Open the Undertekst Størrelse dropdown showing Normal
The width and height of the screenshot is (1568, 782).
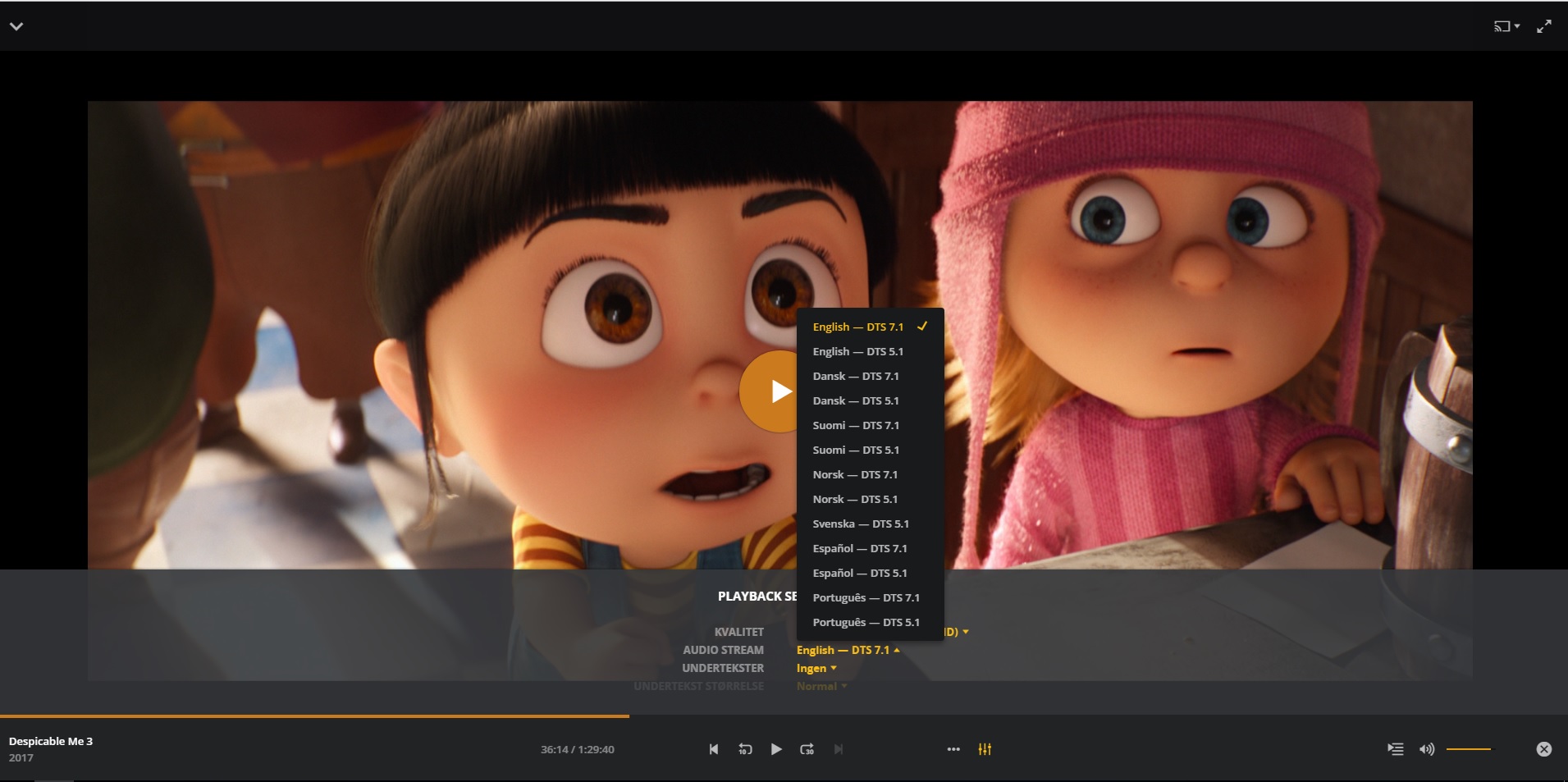click(x=821, y=686)
